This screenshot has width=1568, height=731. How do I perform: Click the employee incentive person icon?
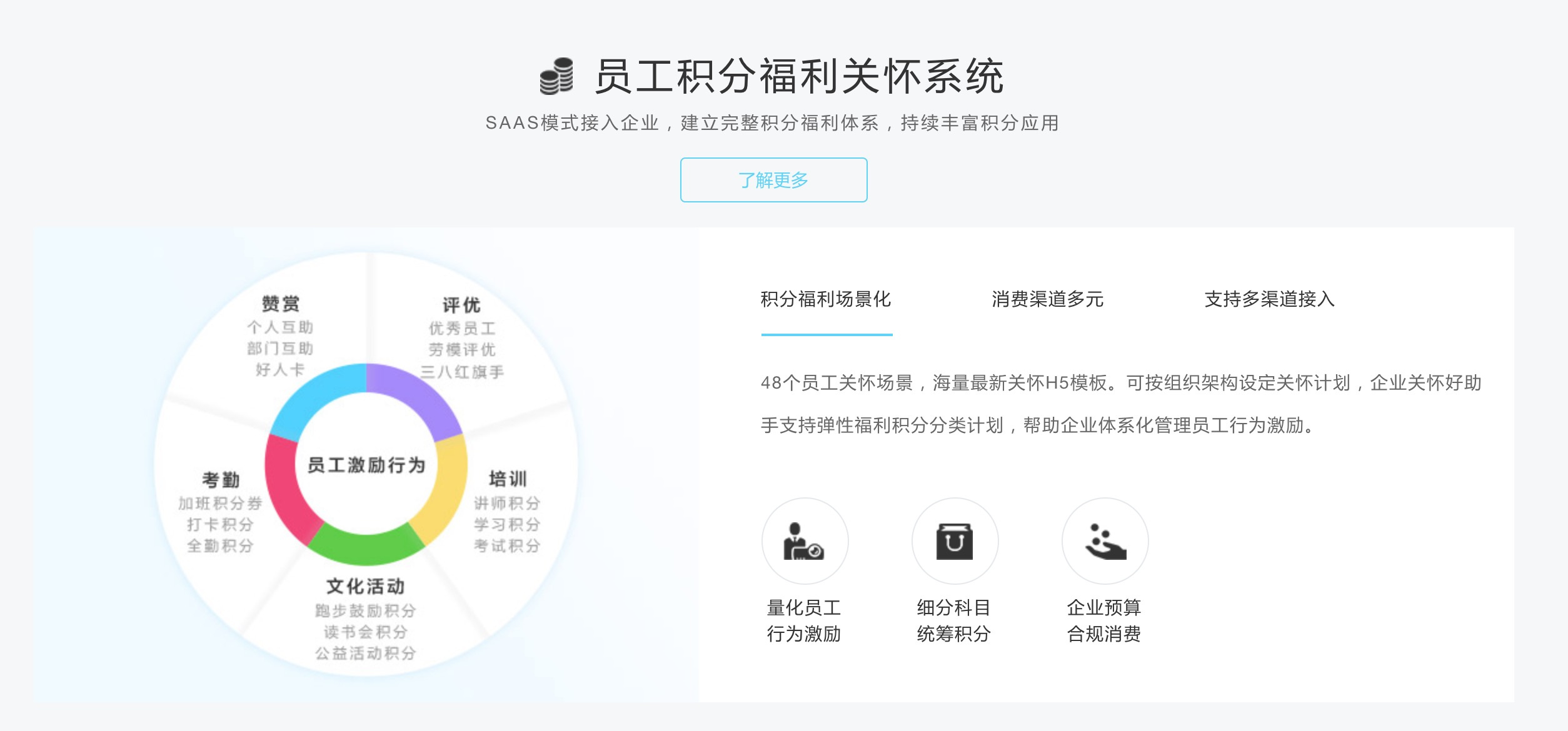coord(805,541)
